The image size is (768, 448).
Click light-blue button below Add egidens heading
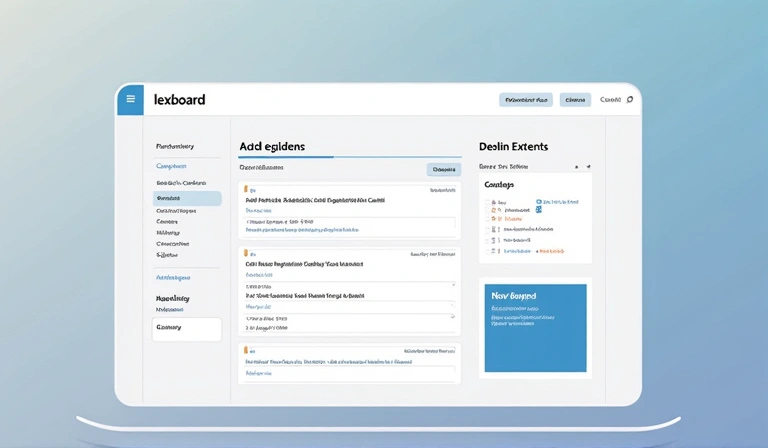(444, 169)
